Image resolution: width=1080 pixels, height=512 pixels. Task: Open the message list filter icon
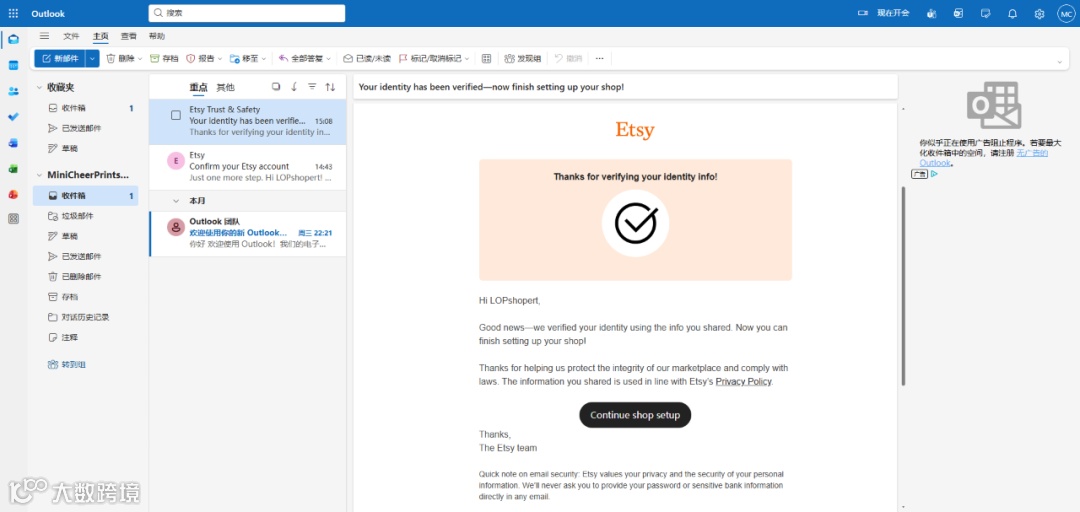tap(312, 87)
